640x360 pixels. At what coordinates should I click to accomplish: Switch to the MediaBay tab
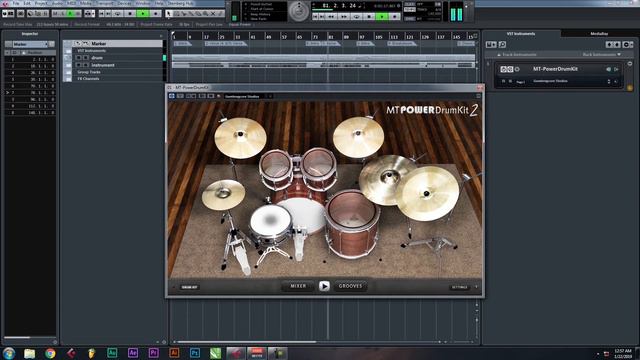(599, 33)
